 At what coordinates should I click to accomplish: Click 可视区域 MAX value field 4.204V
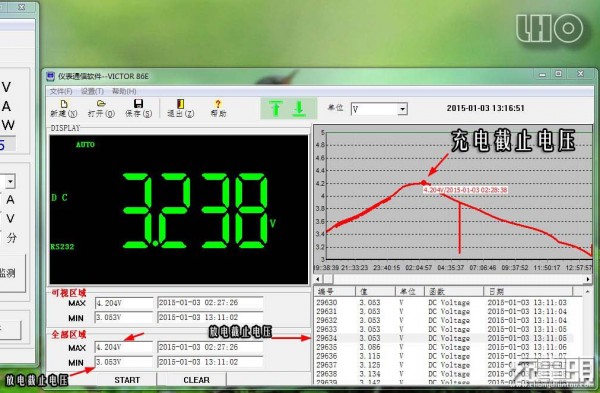pyautogui.click(x=124, y=303)
